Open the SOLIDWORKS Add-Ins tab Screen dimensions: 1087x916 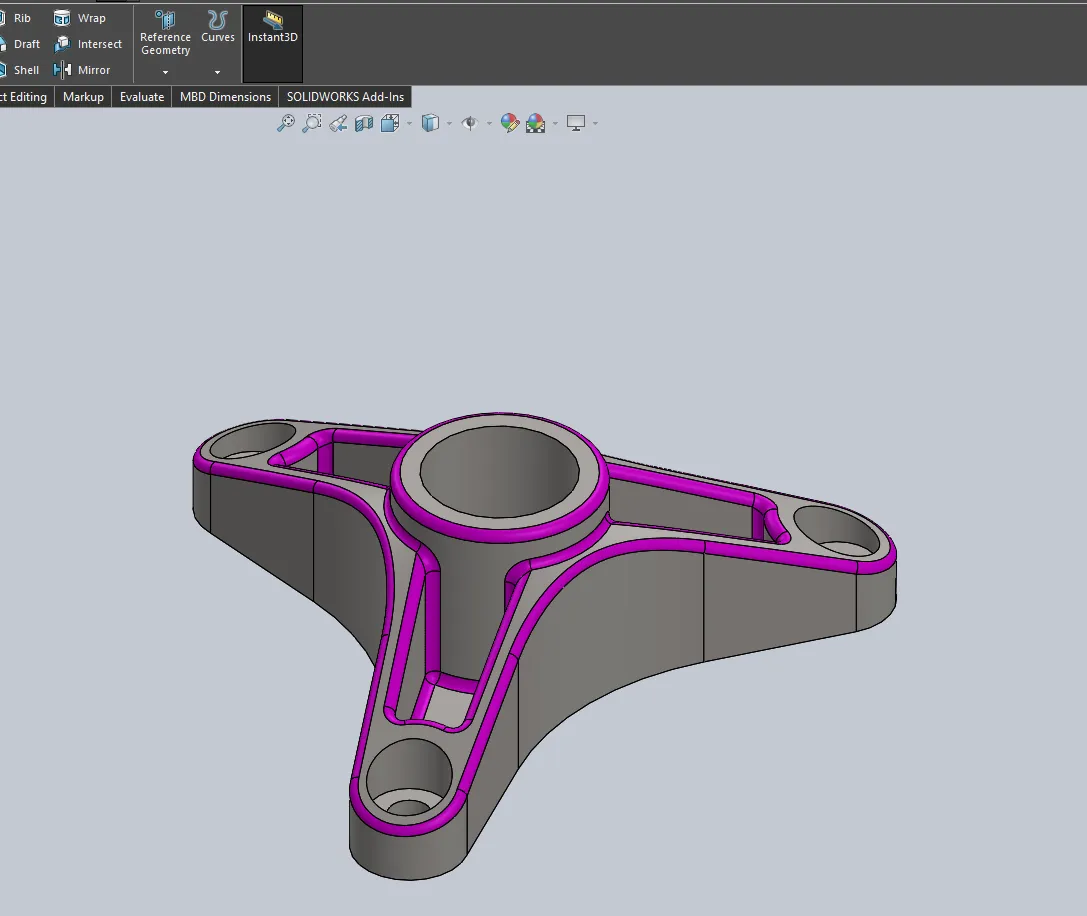[345, 96]
